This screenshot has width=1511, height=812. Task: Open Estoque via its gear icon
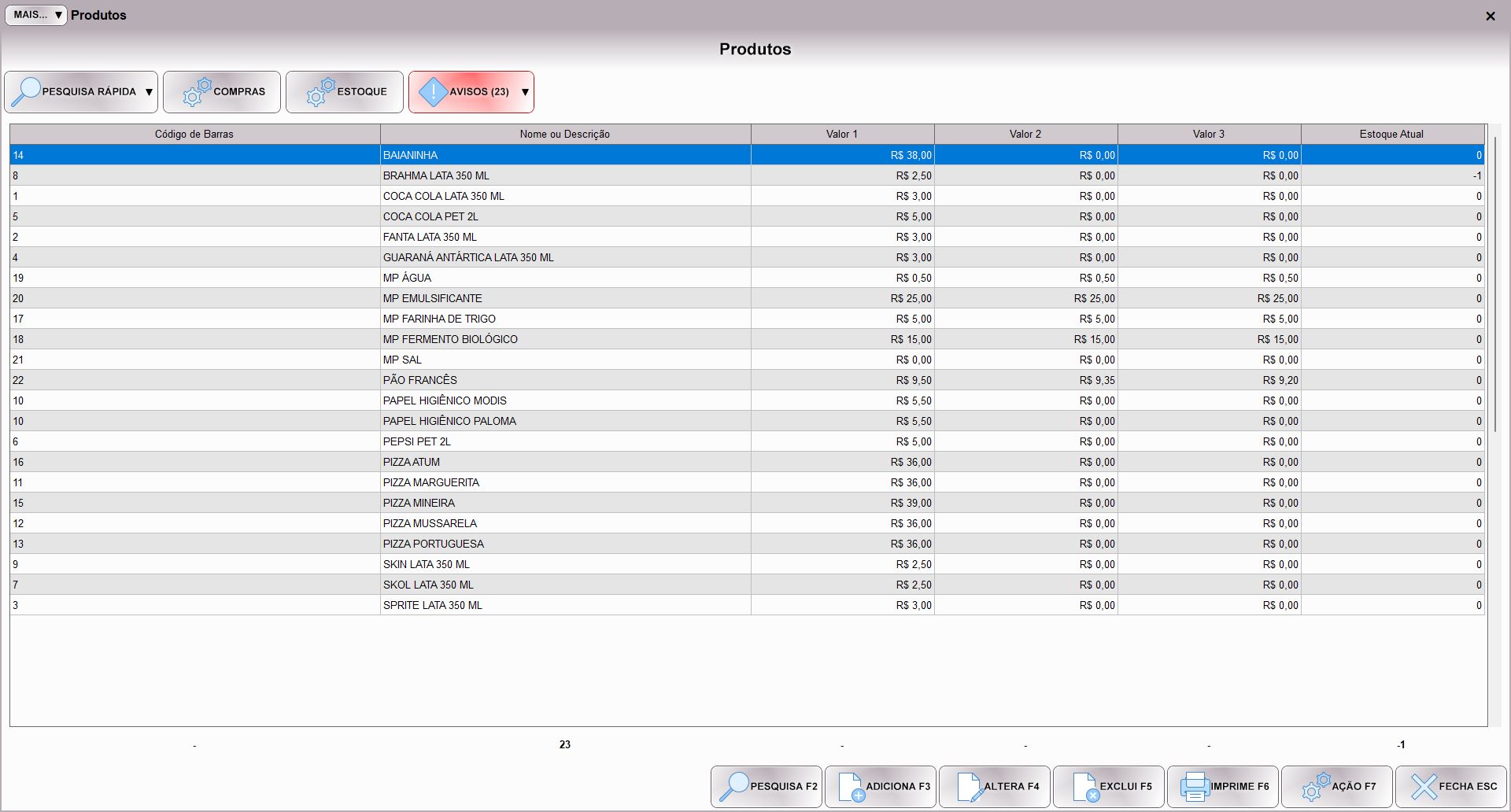tap(320, 92)
